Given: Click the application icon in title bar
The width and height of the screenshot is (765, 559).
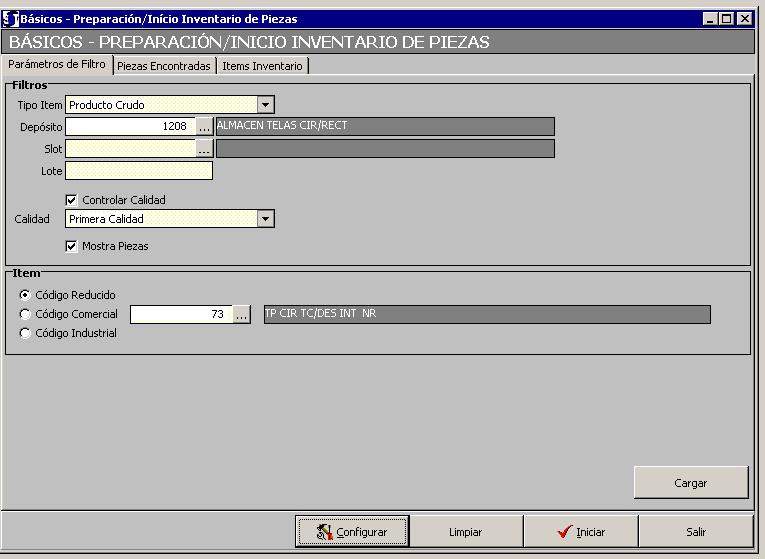Looking at the screenshot, I should pos(11,18).
